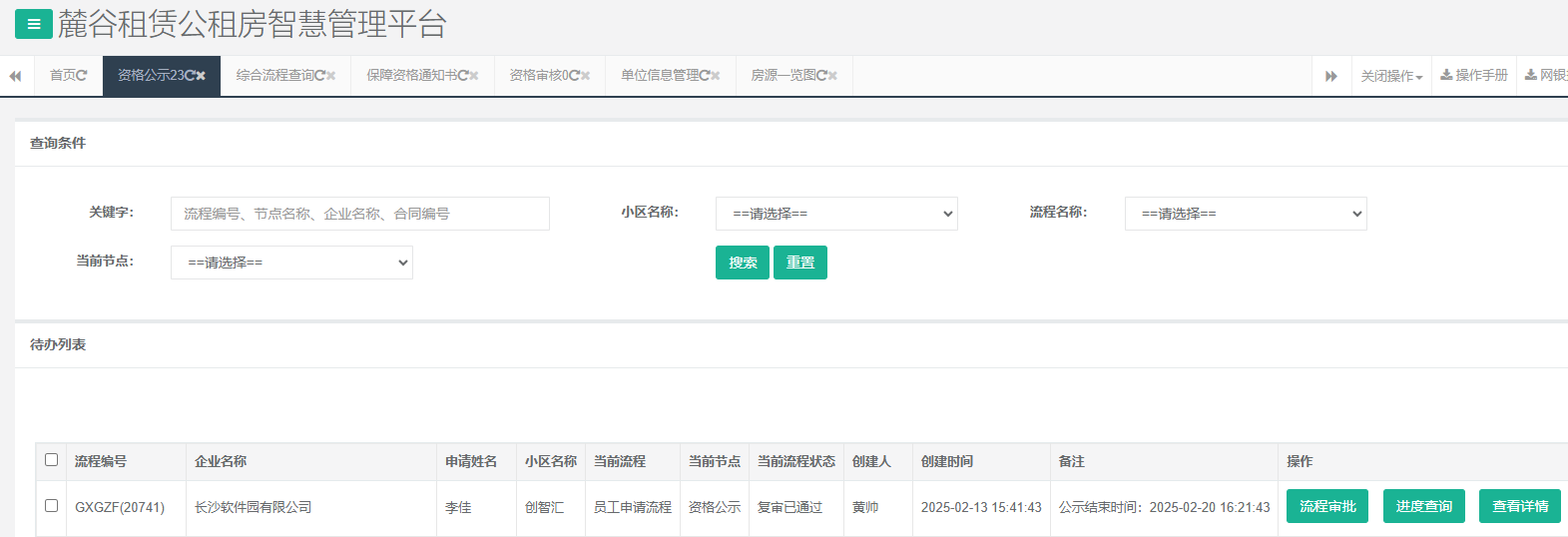The image size is (1568, 537).
Task: Open the 小区名称 dropdown
Action: (x=835, y=214)
